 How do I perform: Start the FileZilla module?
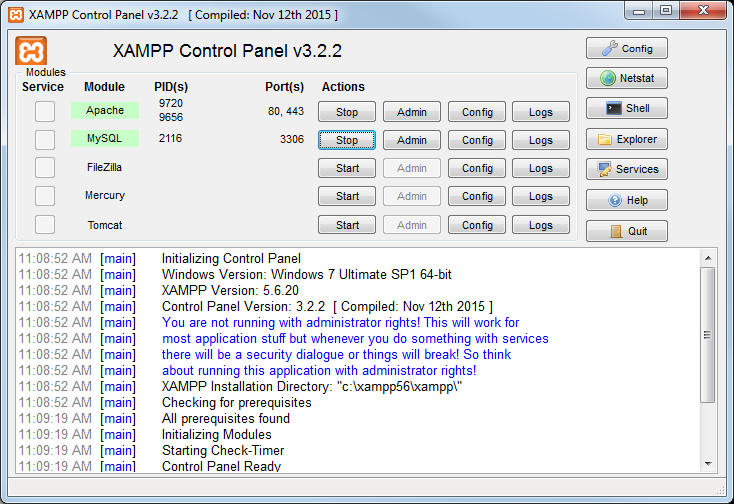pyautogui.click(x=347, y=168)
